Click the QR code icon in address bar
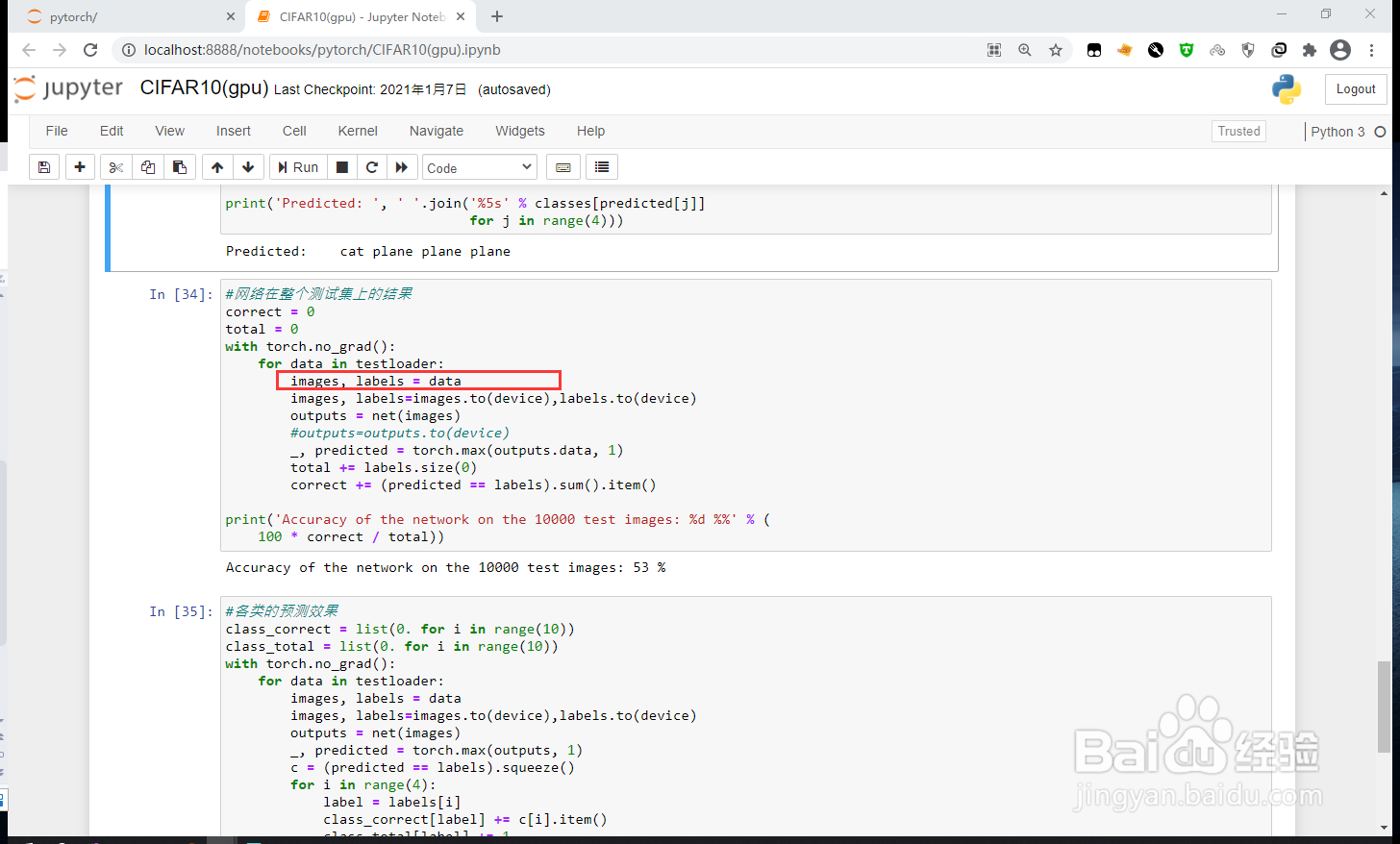The height and width of the screenshot is (844, 1400). coord(994,50)
